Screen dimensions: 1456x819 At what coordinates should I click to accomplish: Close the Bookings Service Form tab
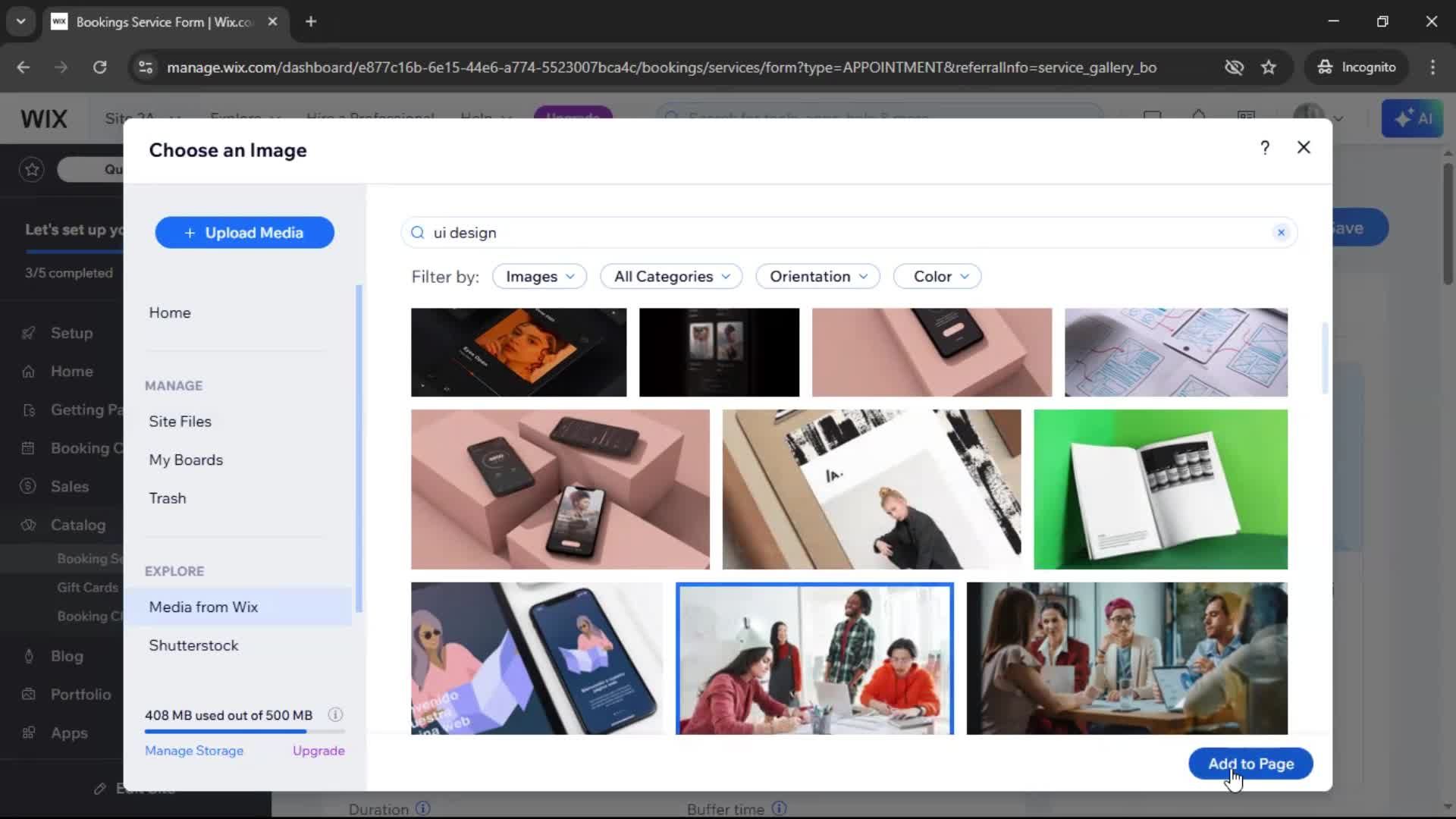[x=273, y=21]
